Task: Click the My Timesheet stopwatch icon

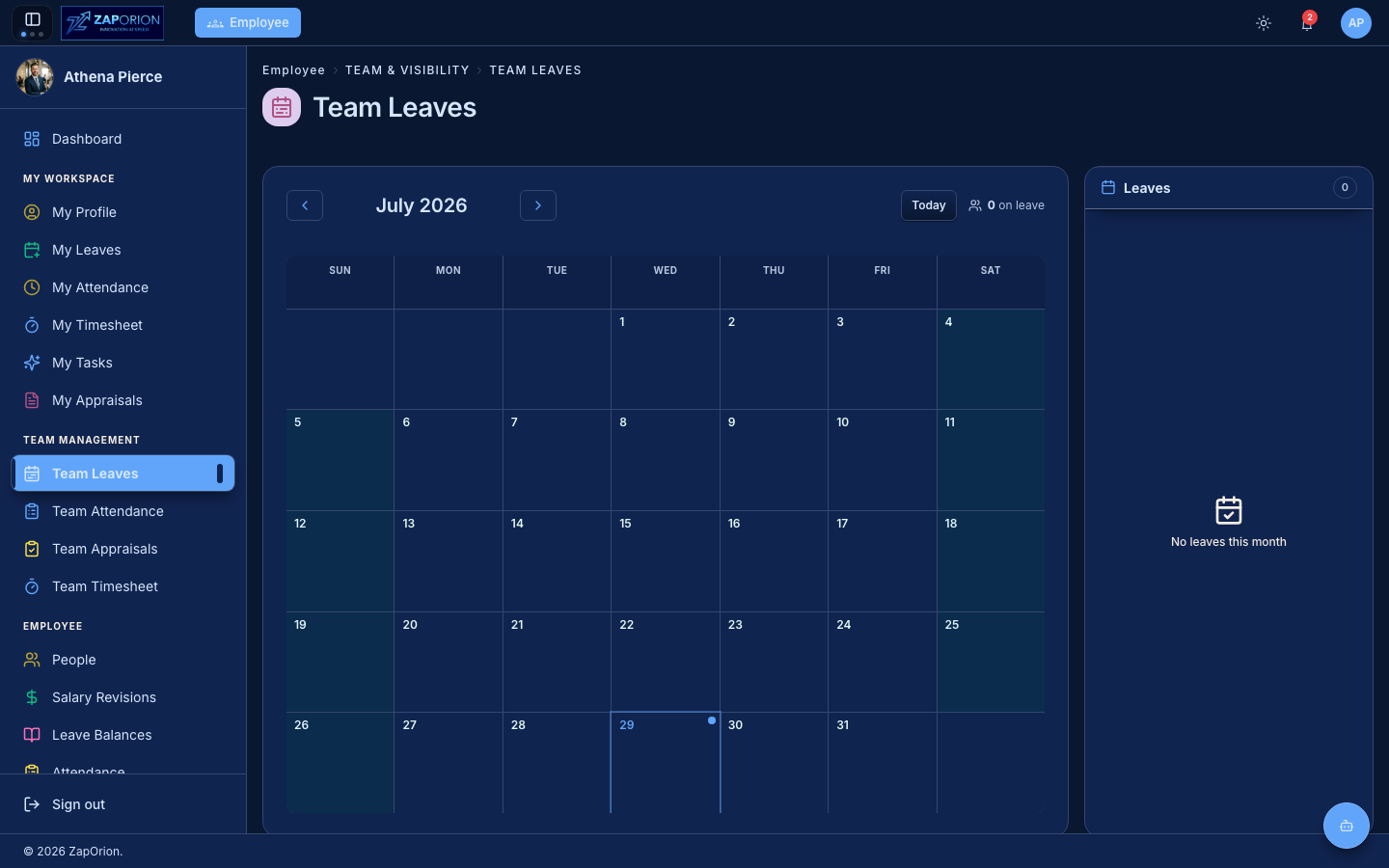Action: point(32,325)
